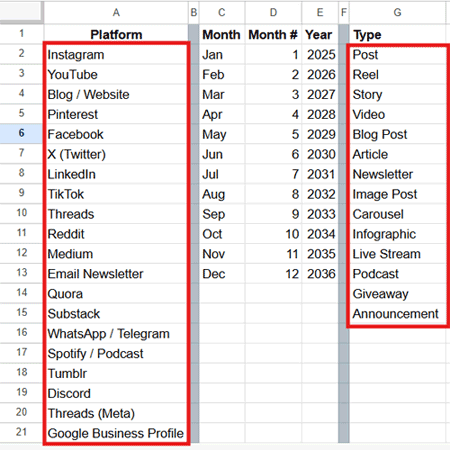Select the Spotify / Podcast cell

point(116,353)
